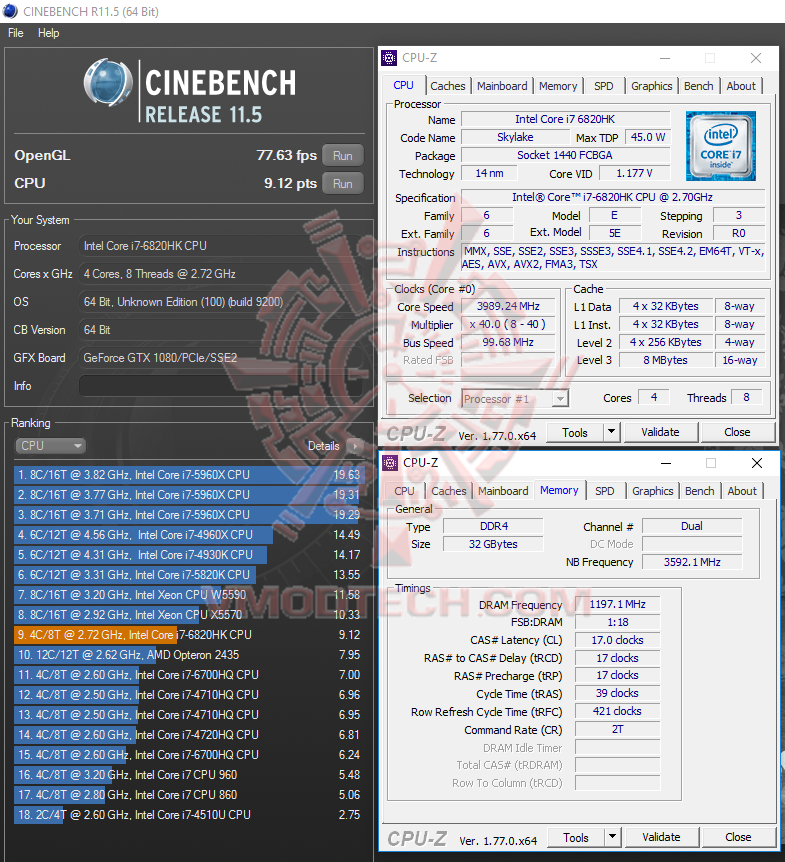Click the Info input field in Your System
The width and height of the screenshot is (785, 862).
(x=221, y=386)
